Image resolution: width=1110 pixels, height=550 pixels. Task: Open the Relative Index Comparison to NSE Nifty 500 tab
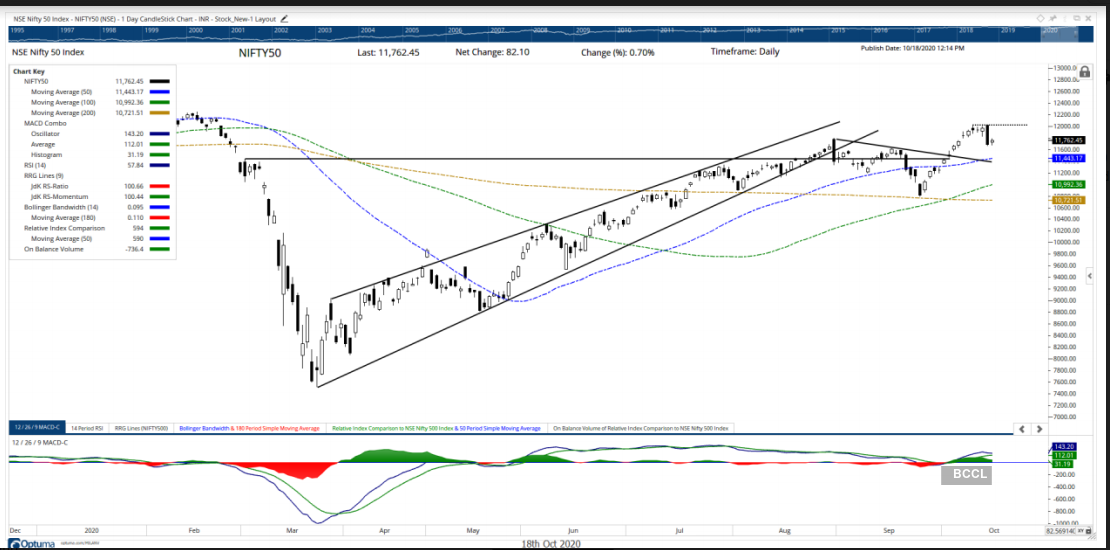point(438,428)
